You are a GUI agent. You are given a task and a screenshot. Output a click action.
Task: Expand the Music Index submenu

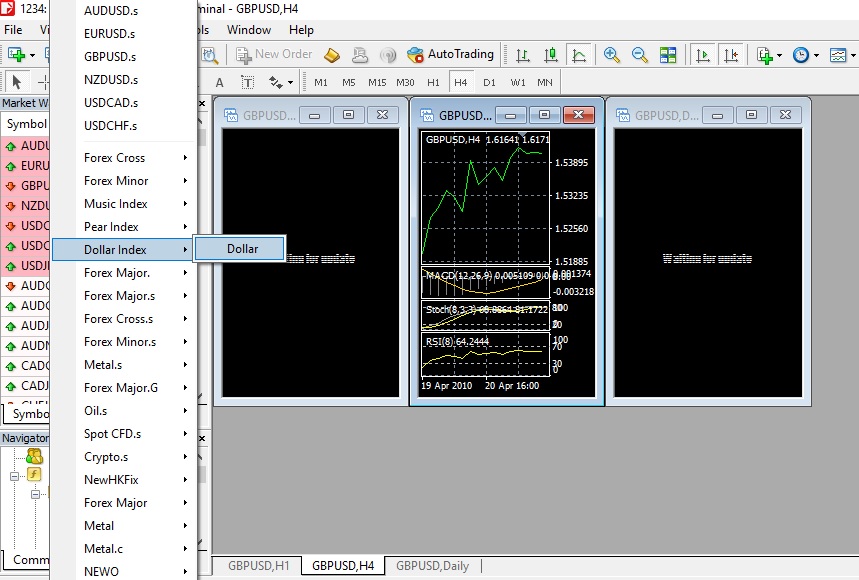123,204
